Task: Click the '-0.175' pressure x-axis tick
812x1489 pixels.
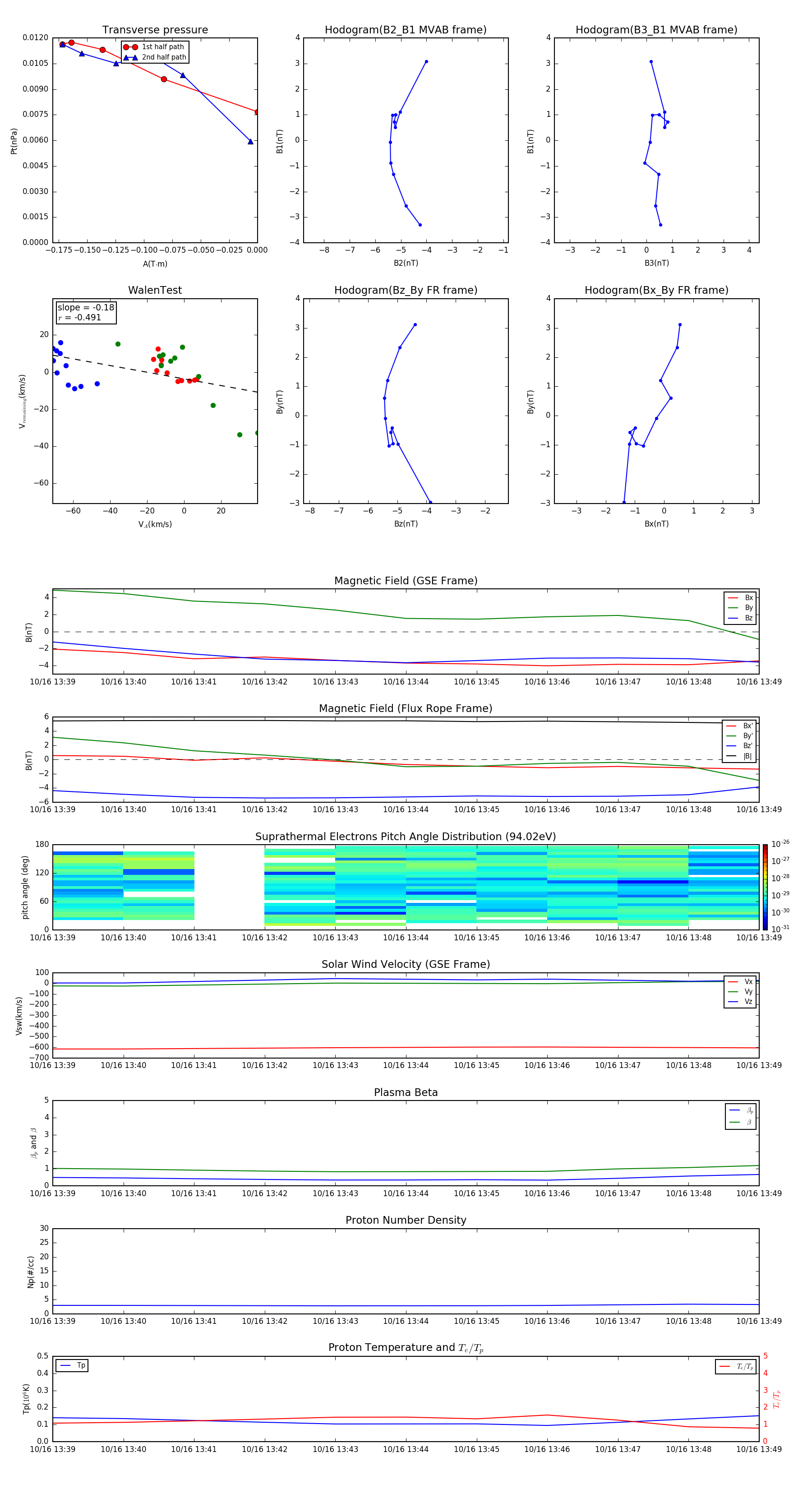Action: pos(59,250)
